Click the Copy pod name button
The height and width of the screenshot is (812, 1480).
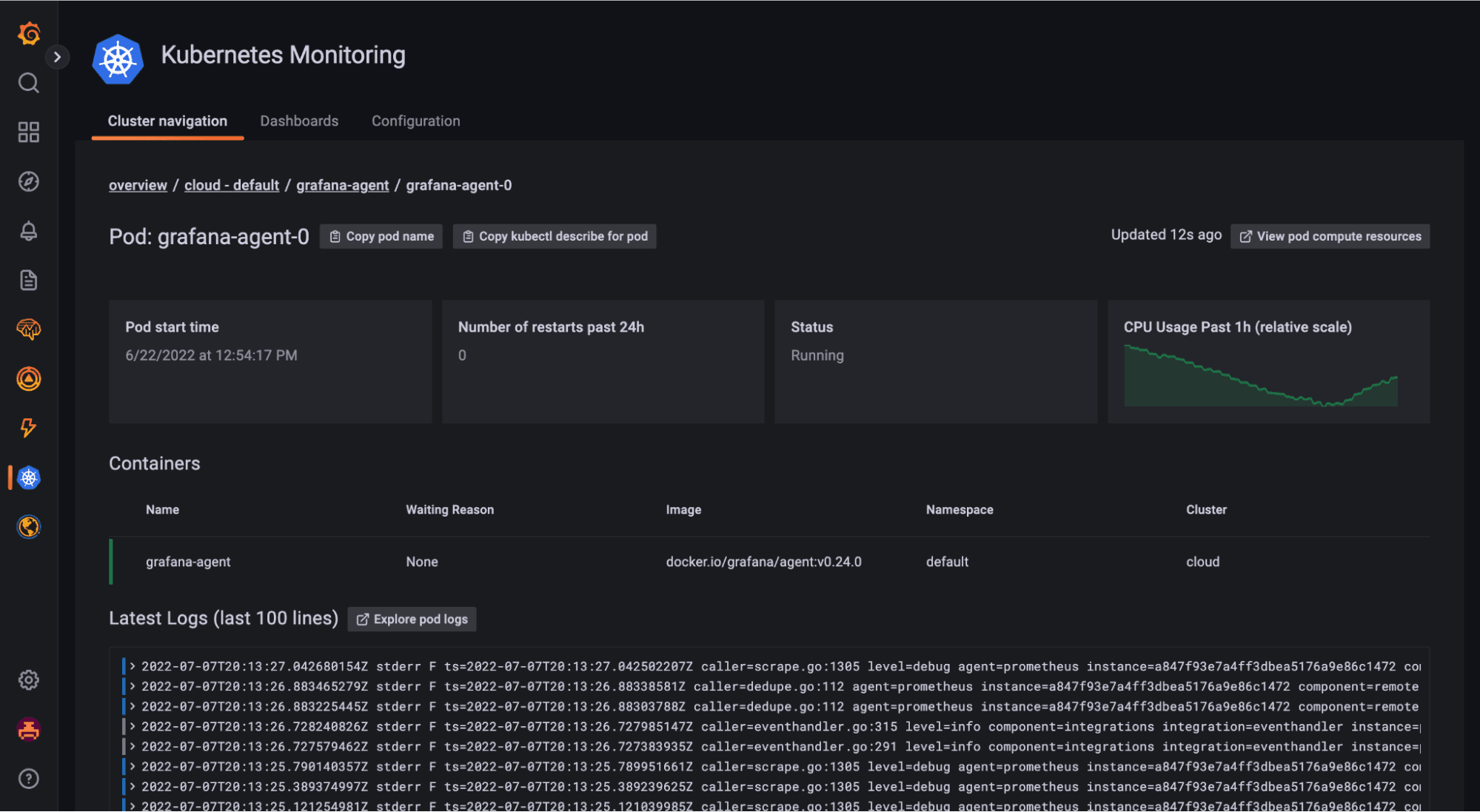381,236
